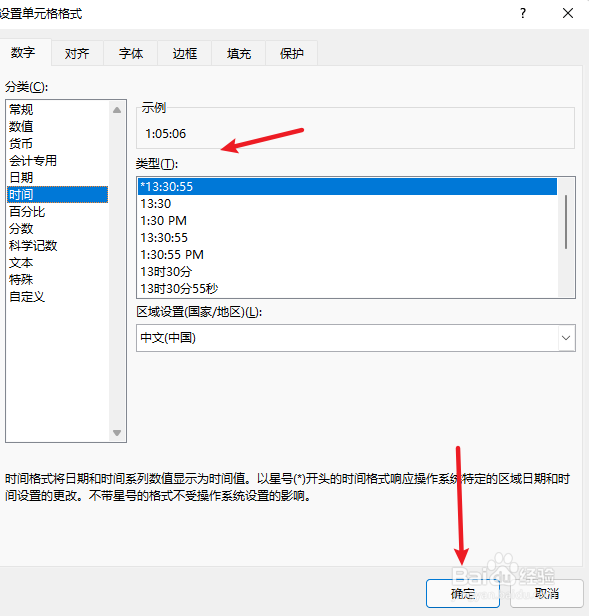Open the 区域设置 locale dropdown
589x616 pixels.
pos(356,338)
